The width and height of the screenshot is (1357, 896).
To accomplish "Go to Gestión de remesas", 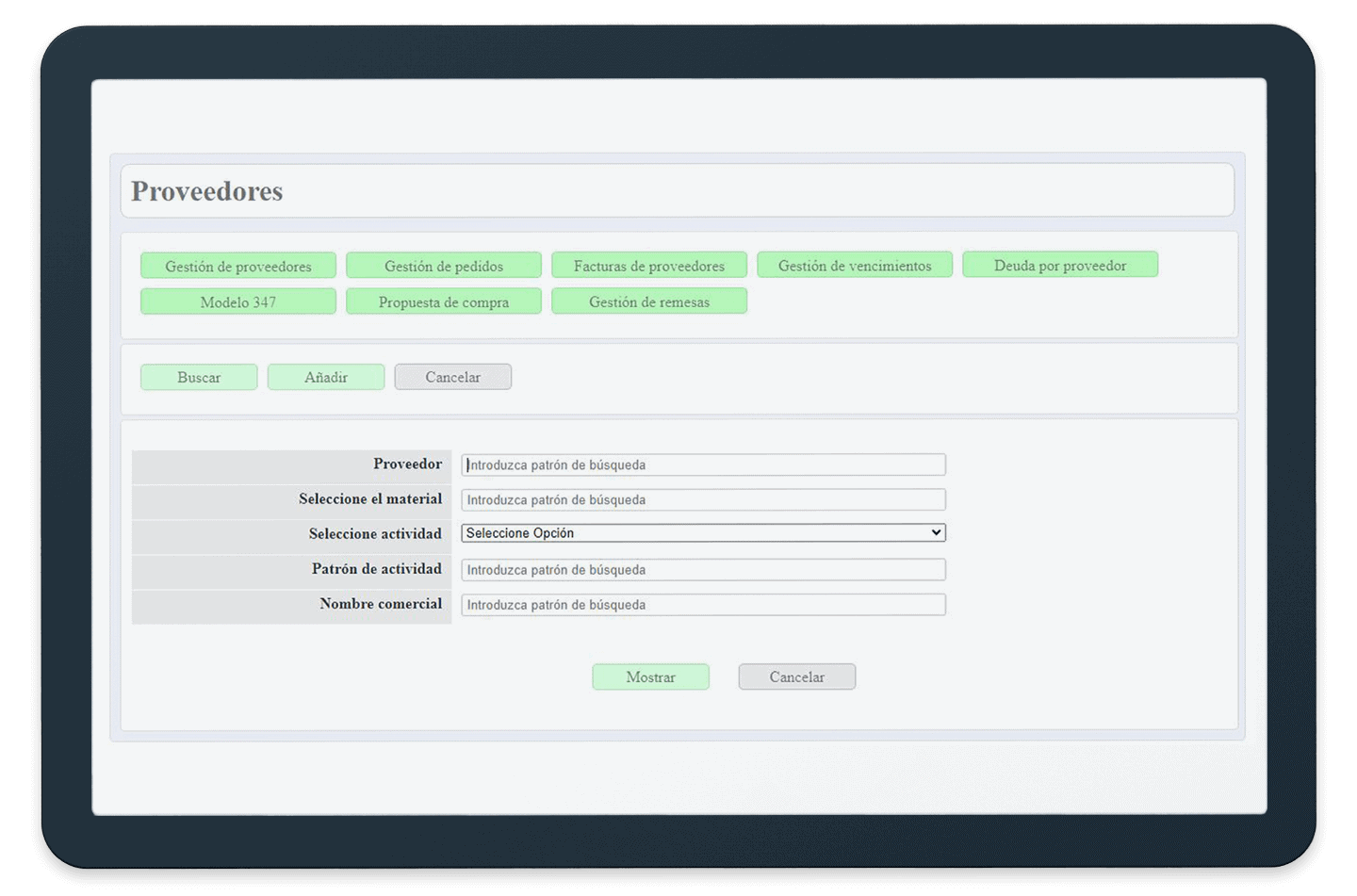I will [649, 301].
